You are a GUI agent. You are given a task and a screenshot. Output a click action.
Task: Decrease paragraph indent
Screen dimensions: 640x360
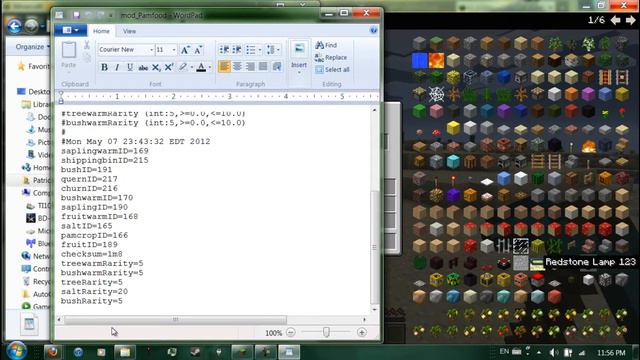[x=224, y=50]
